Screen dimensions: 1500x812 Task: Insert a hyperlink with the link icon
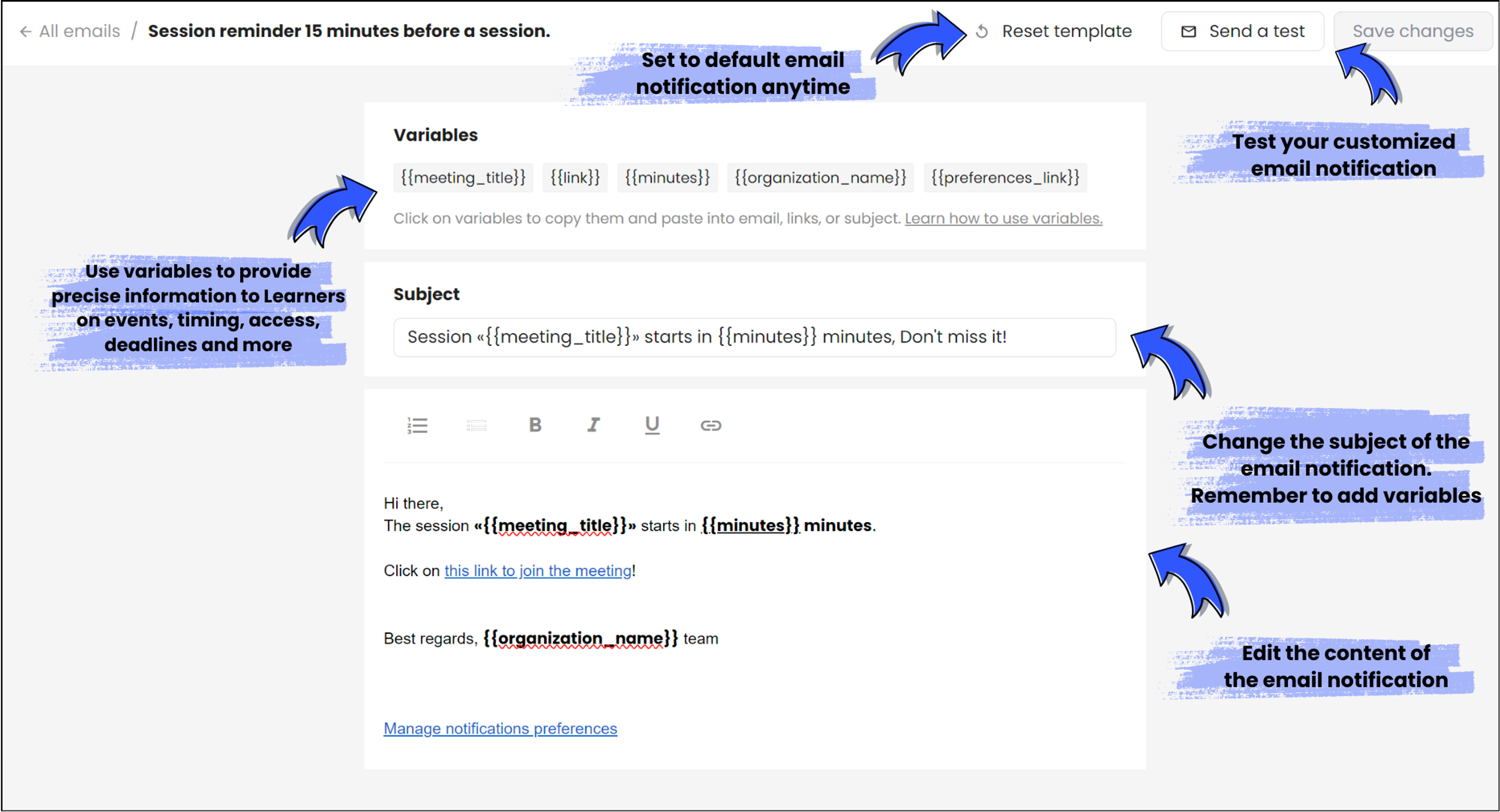coord(711,425)
